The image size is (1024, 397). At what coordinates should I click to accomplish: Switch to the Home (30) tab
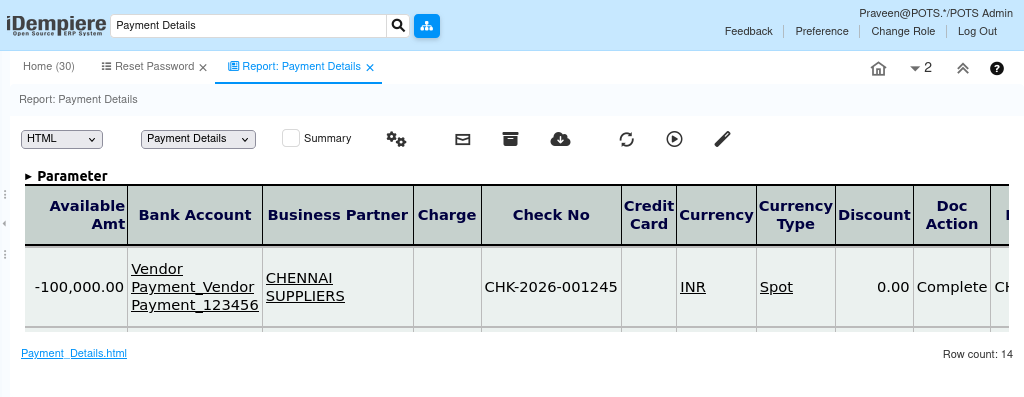coord(49,67)
